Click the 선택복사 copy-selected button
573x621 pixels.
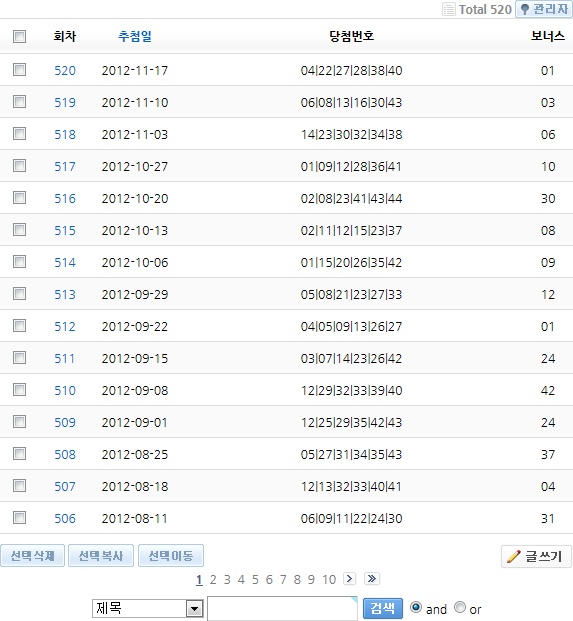click(101, 556)
